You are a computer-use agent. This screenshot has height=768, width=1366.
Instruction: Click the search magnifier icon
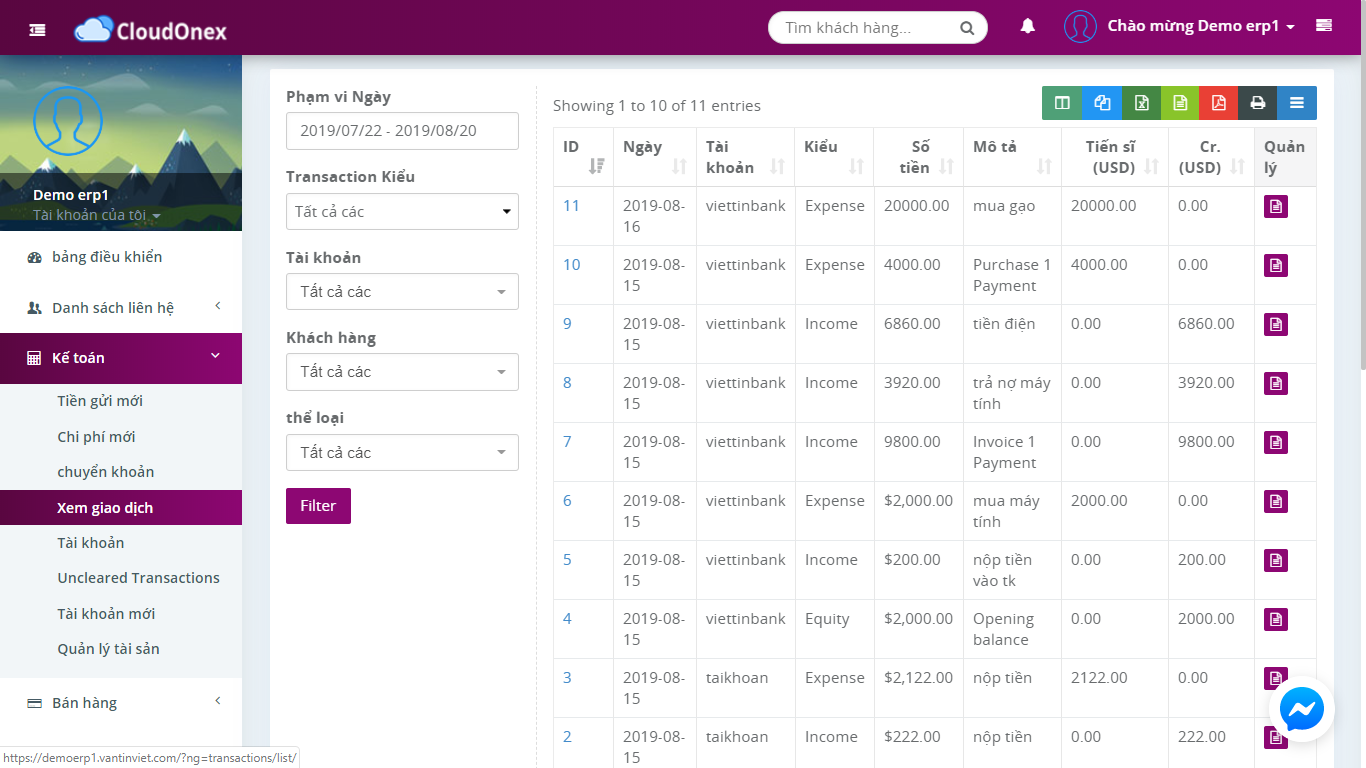click(x=967, y=28)
